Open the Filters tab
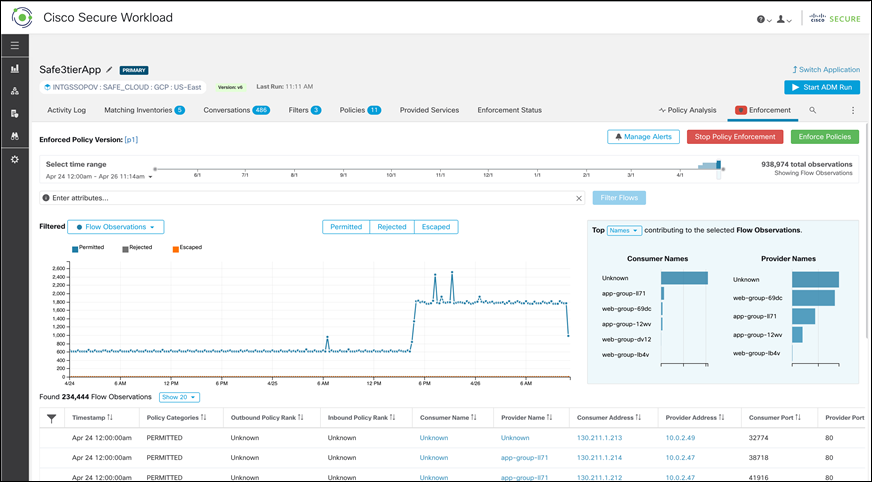The height and width of the screenshot is (482, 872). click(305, 110)
